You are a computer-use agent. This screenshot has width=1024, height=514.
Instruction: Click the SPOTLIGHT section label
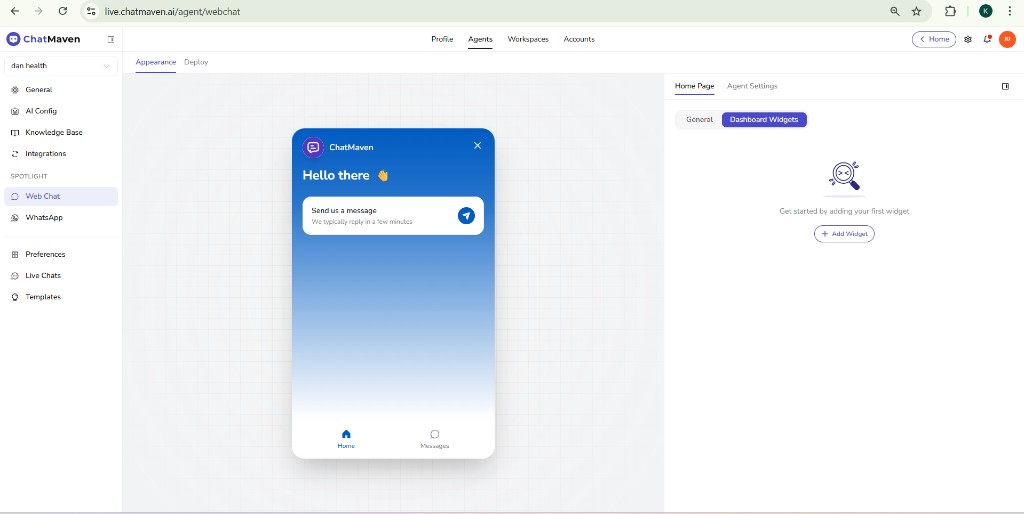tap(29, 176)
